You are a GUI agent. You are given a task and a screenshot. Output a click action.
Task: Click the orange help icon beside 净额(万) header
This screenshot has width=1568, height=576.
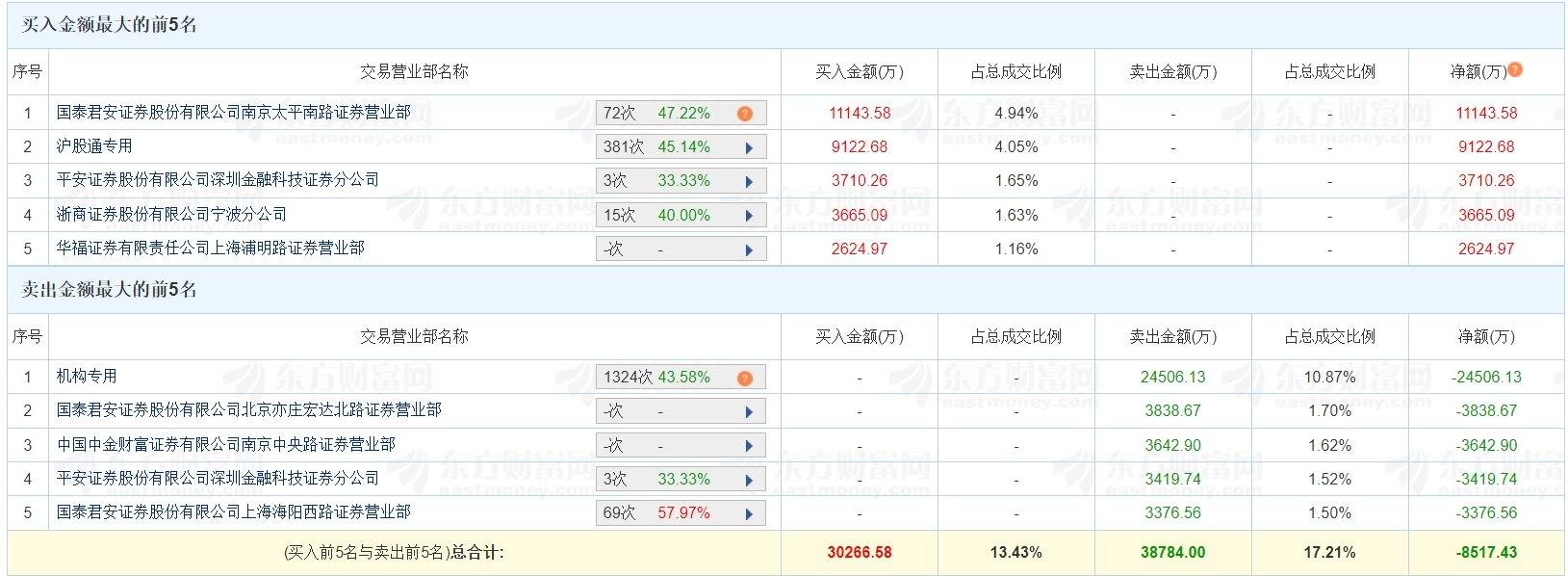click(1512, 71)
